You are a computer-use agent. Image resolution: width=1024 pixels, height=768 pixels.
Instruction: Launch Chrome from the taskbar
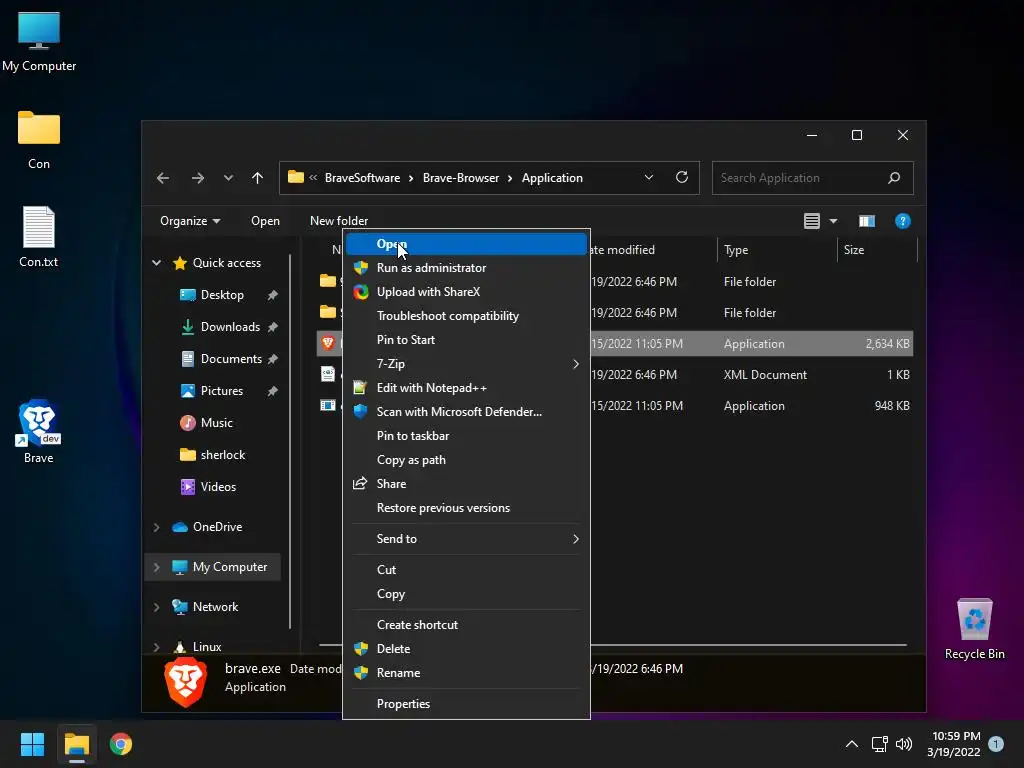point(121,744)
